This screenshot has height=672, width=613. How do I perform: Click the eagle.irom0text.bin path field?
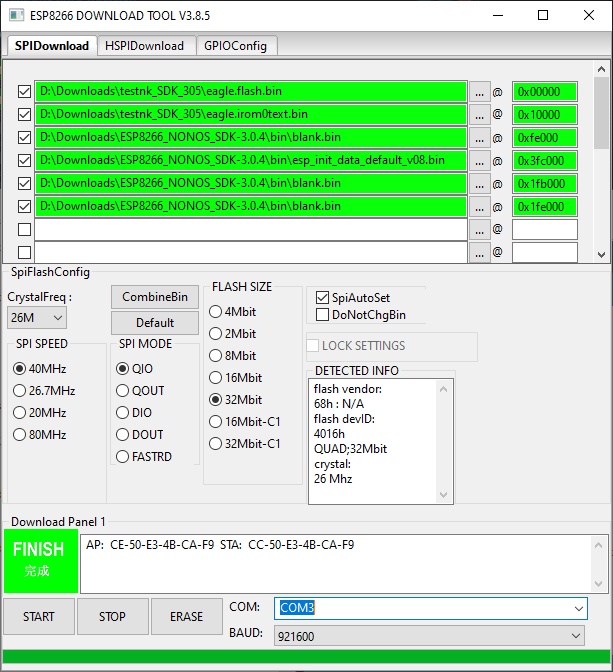(x=251, y=114)
